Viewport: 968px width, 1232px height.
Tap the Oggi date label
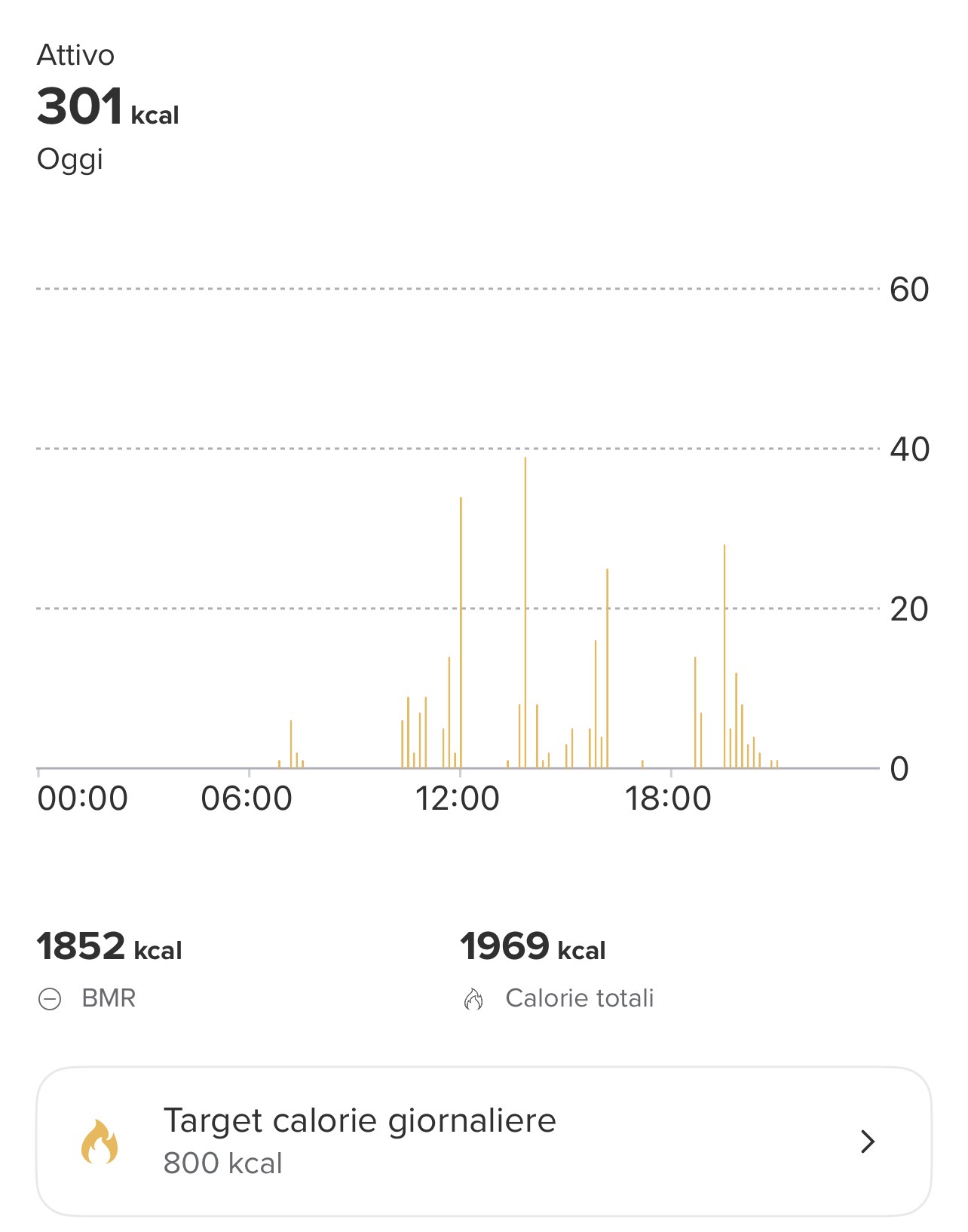[x=69, y=160]
